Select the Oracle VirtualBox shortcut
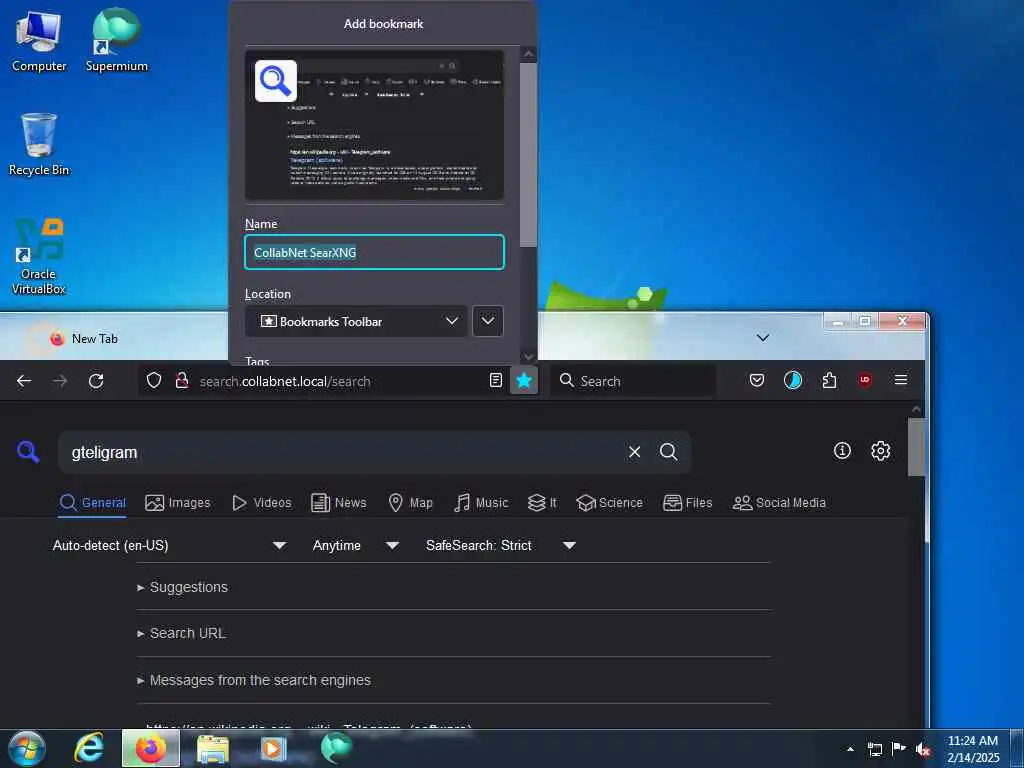Image resolution: width=1024 pixels, height=768 pixels. tap(39, 256)
